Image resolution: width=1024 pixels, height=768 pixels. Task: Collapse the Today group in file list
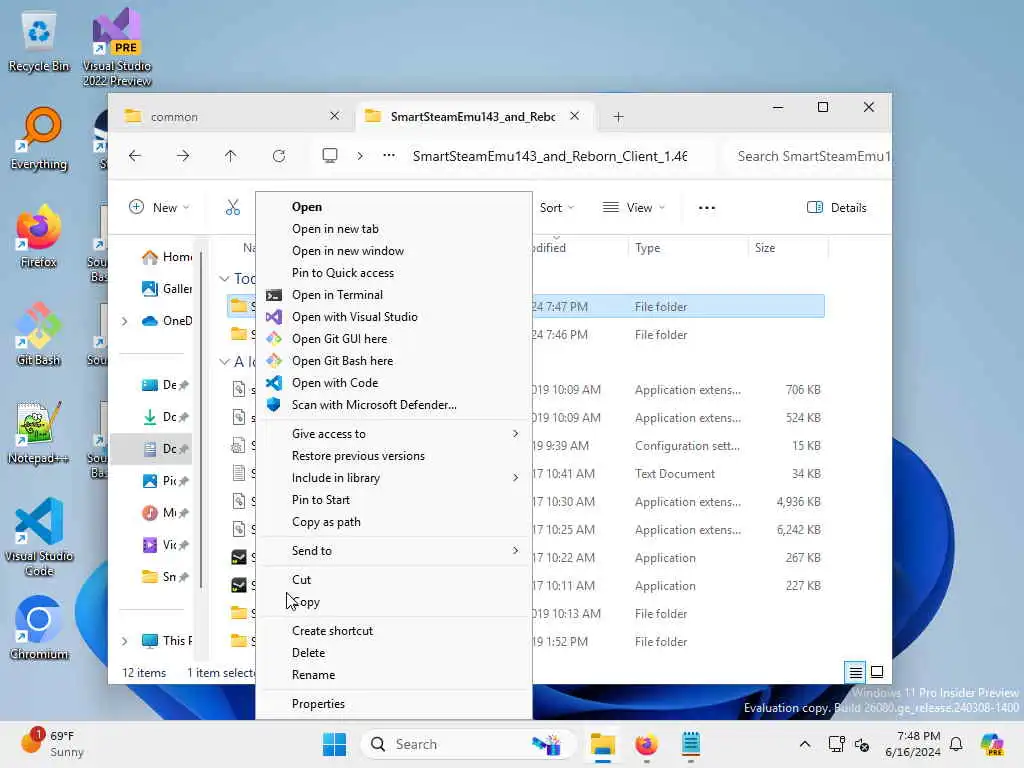[x=224, y=279]
